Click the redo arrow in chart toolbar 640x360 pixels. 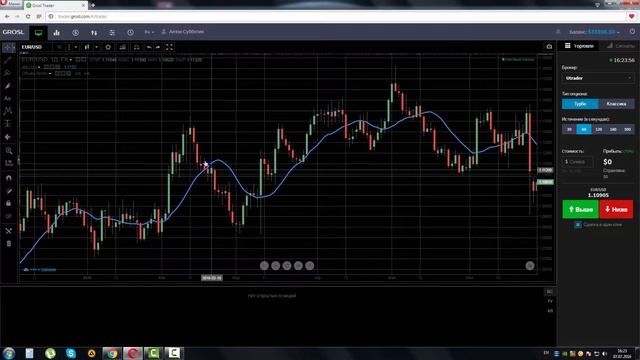coord(158,47)
